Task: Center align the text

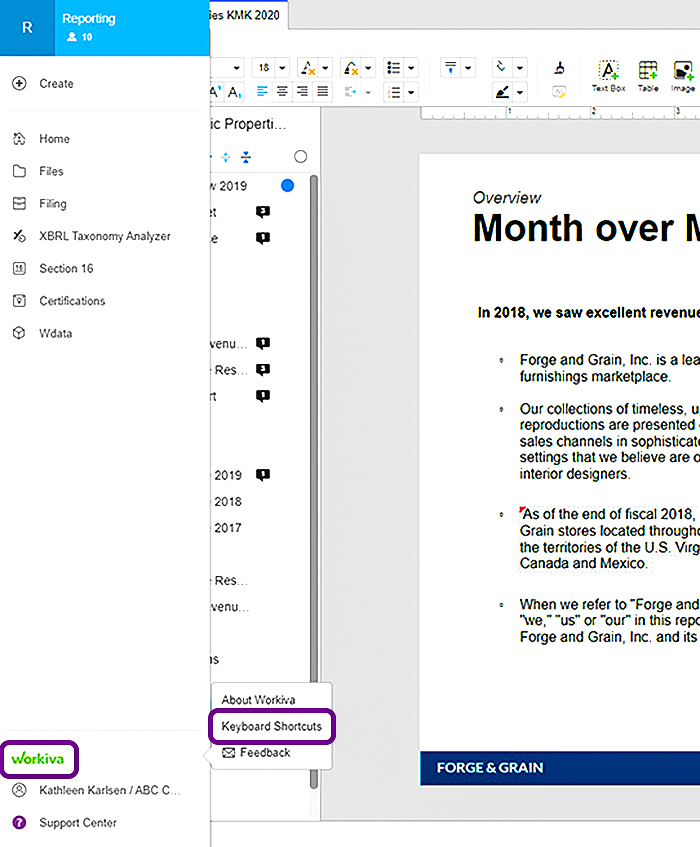Action: pyautogui.click(x=282, y=91)
